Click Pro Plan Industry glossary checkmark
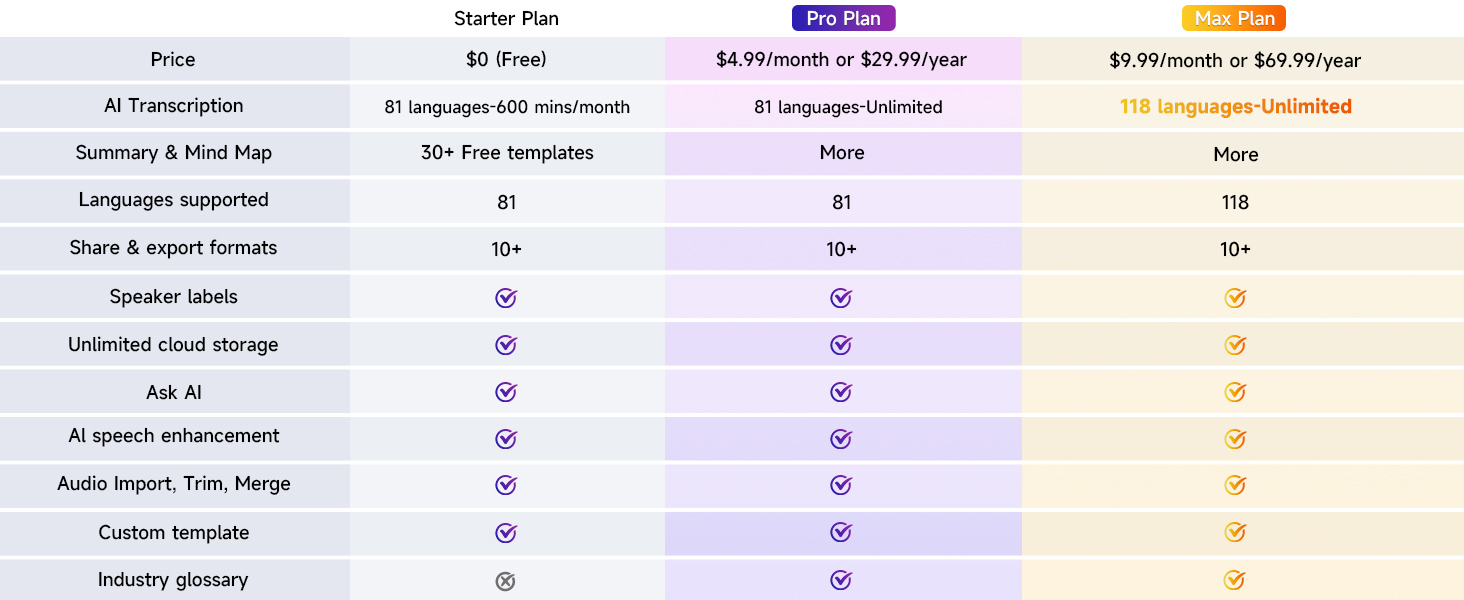The height and width of the screenshot is (600, 1464). (841, 580)
